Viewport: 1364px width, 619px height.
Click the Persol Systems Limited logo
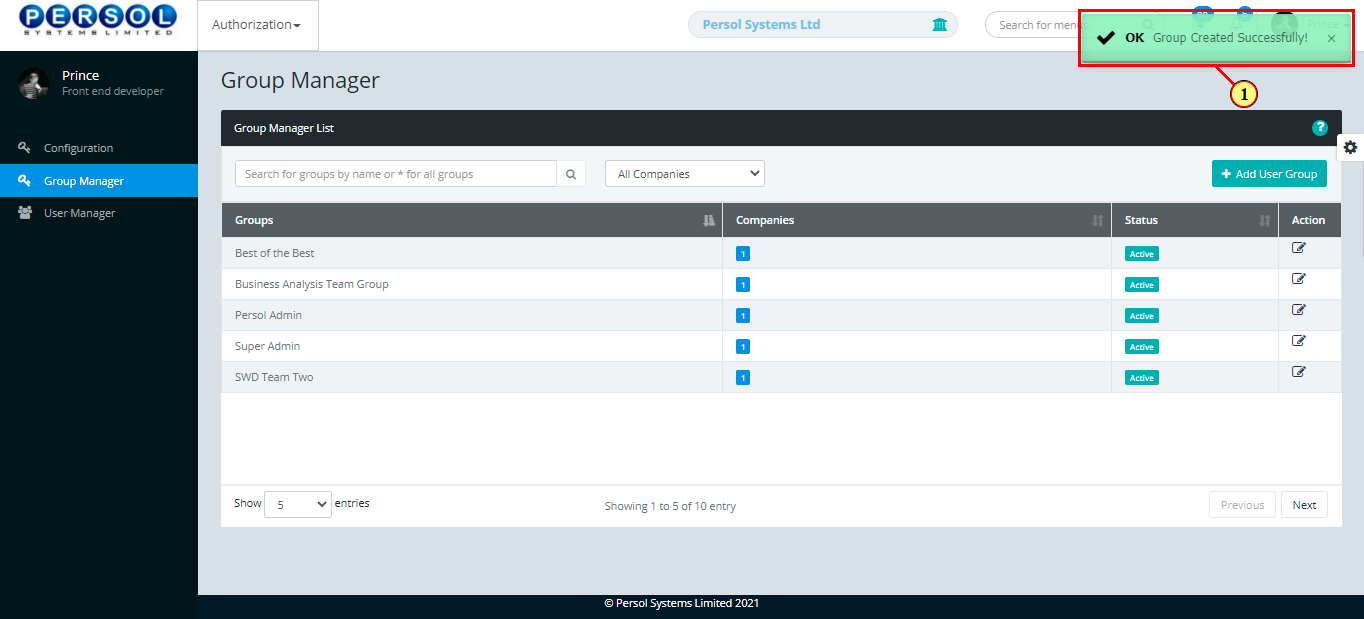[x=98, y=20]
